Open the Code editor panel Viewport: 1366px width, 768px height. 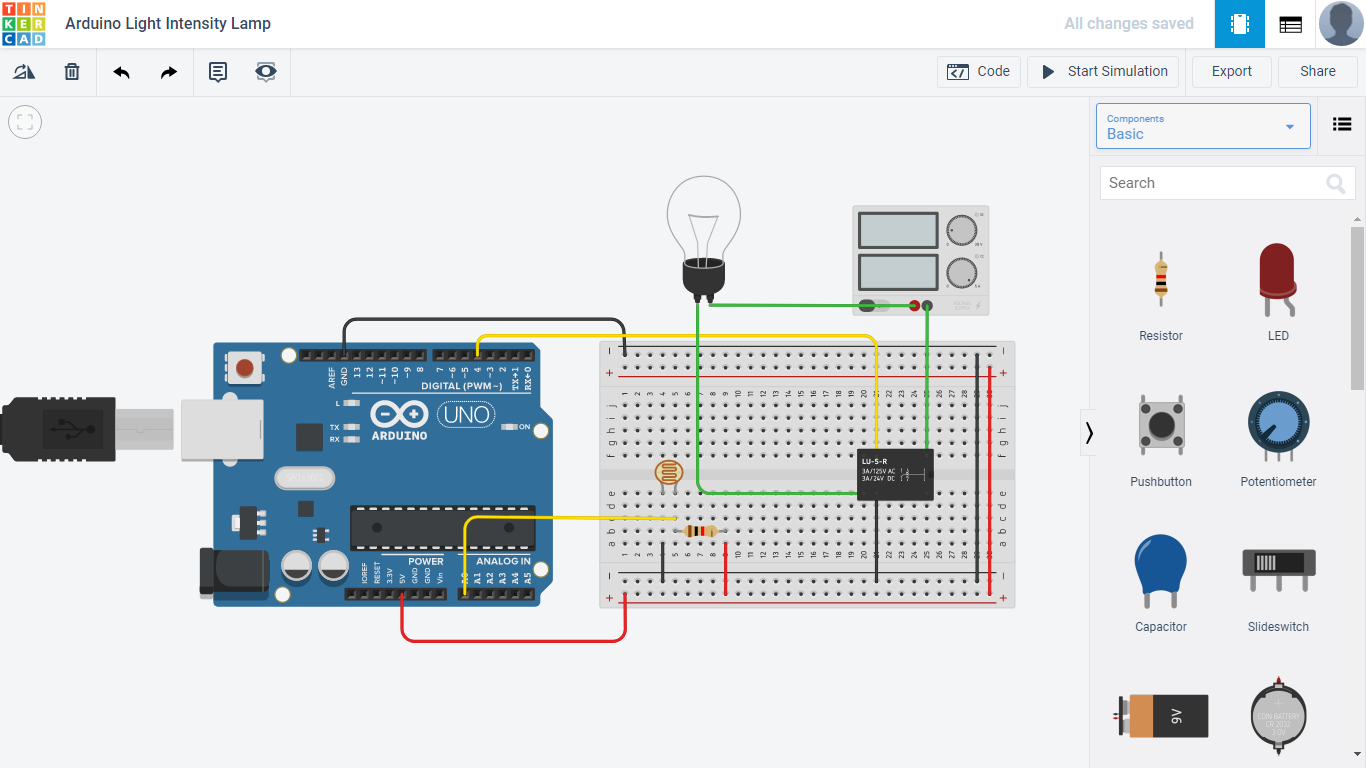[x=978, y=71]
